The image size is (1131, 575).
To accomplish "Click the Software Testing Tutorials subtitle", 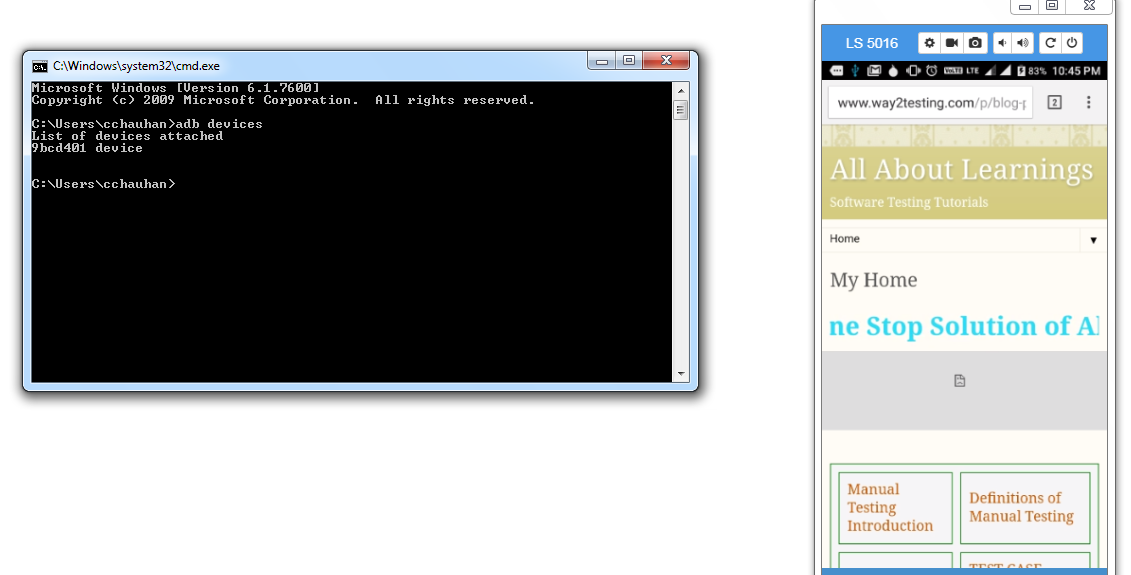I will coord(909,203).
